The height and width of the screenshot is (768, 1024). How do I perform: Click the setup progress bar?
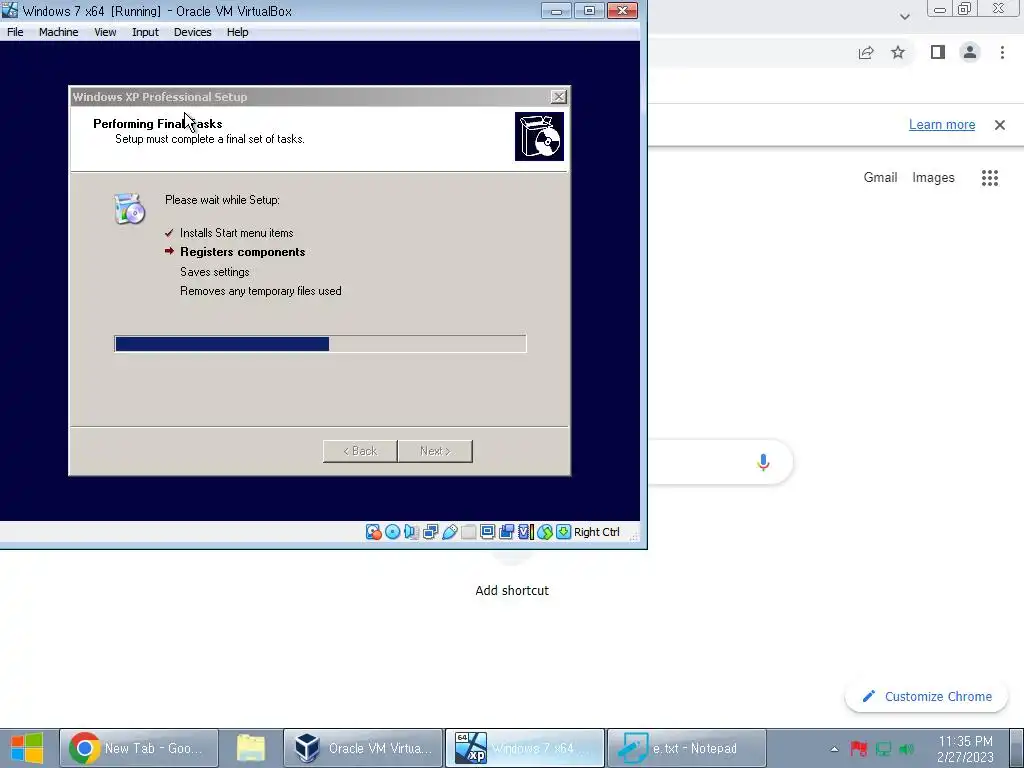320,344
